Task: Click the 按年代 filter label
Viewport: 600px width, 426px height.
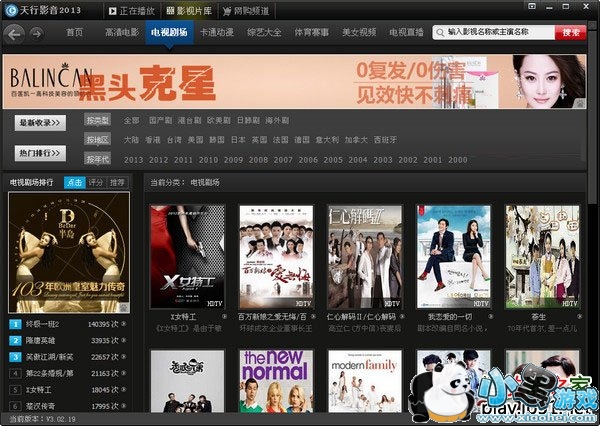Action: tap(98, 159)
